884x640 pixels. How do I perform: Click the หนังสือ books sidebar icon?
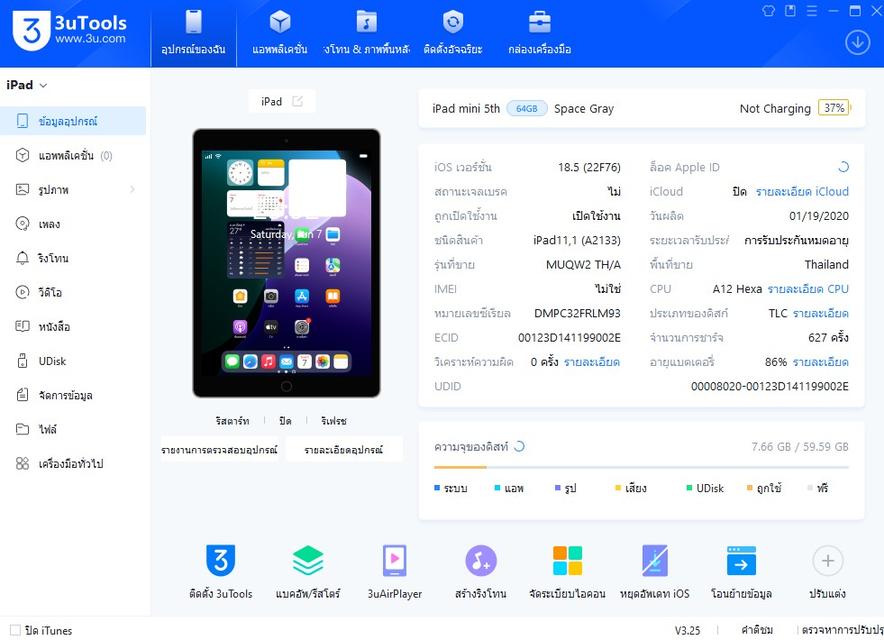[22, 326]
